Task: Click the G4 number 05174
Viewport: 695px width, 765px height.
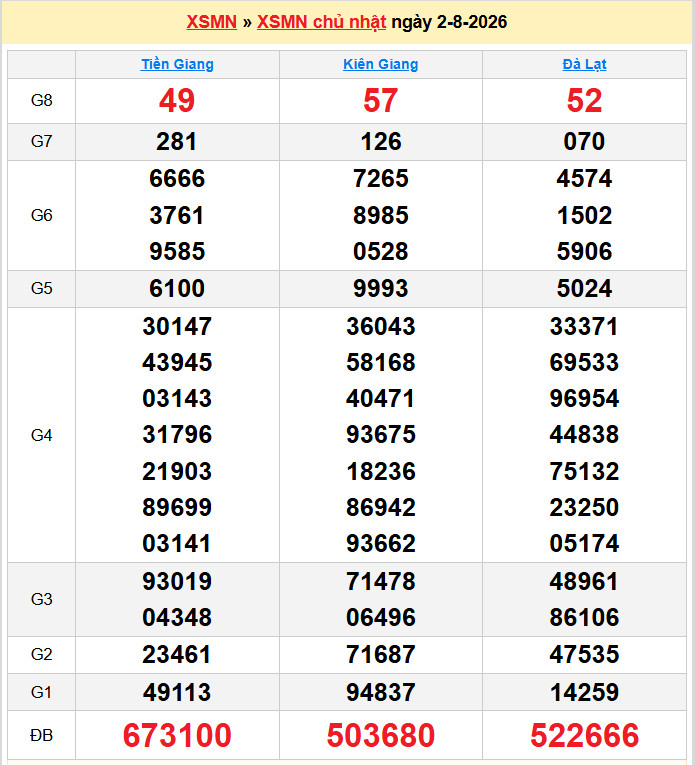Action: (x=584, y=544)
